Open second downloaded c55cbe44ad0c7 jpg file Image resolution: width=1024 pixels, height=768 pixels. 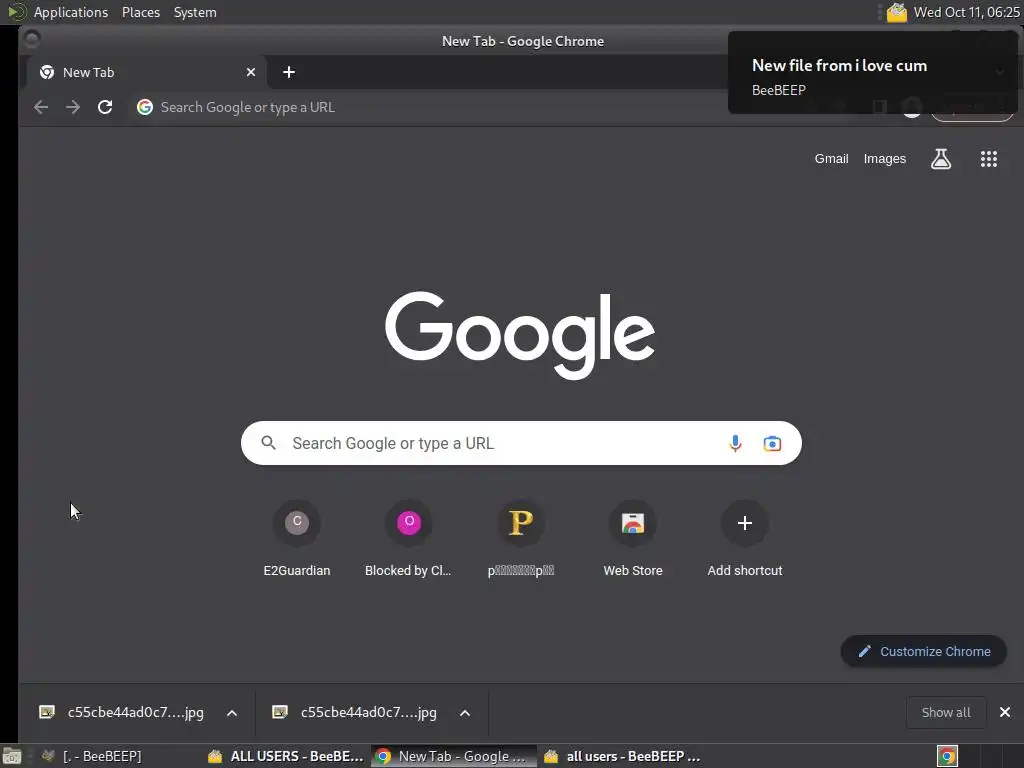pyautogui.click(x=356, y=712)
